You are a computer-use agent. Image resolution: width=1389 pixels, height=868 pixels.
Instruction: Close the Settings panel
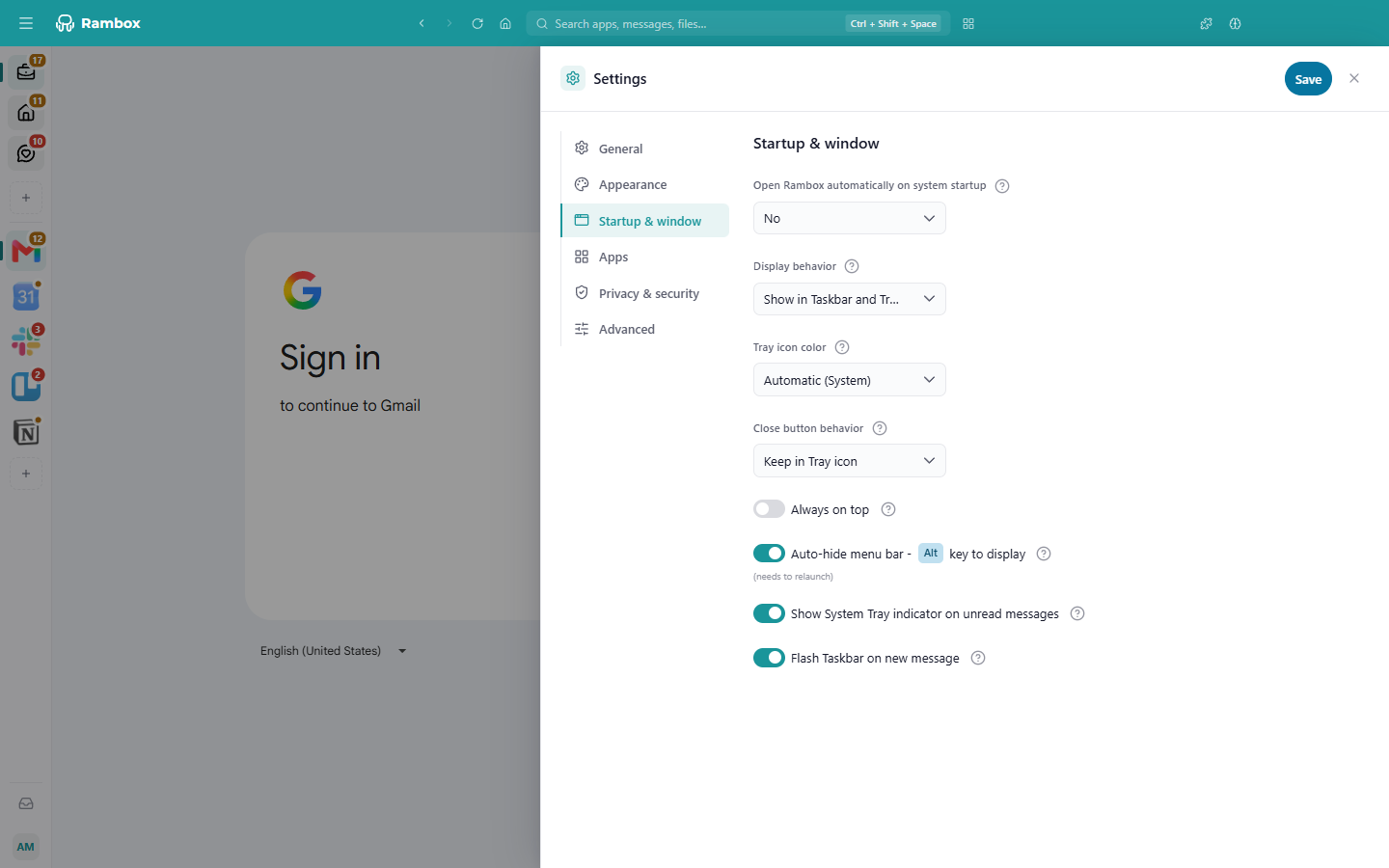click(1354, 78)
